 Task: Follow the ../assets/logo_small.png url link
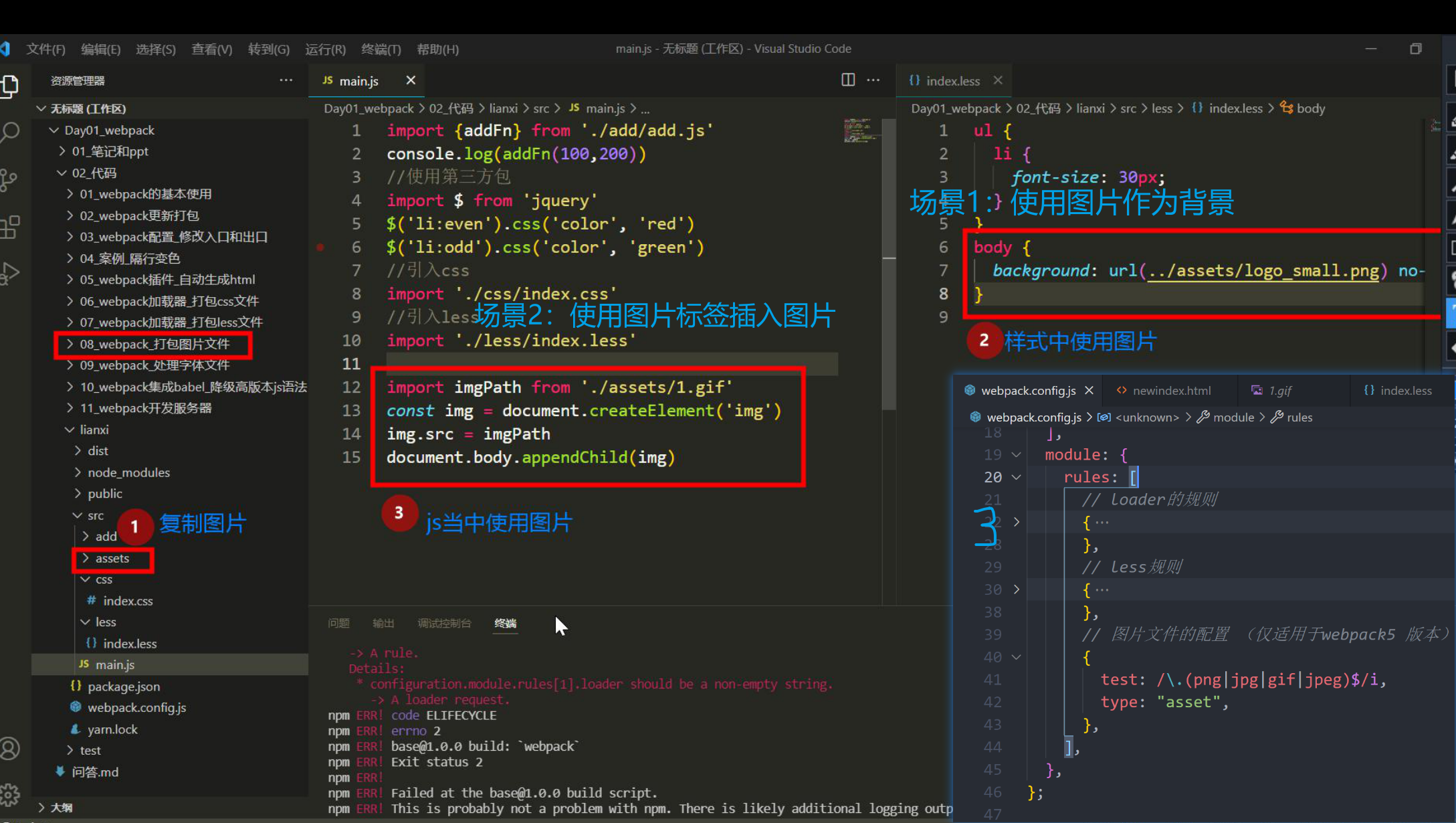(1263, 271)
